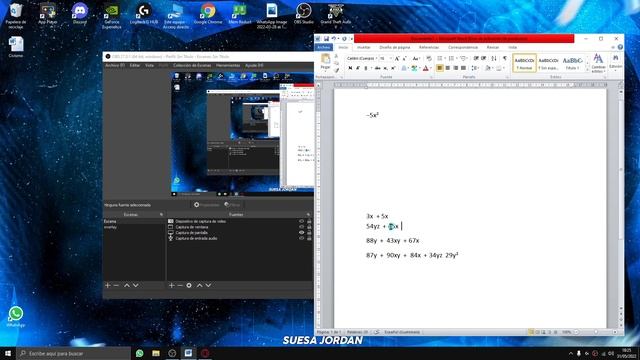The width and height of the screenshot is (640, 360).
Task: Open the font size dropdown in Word
Action: pyautogui.click(x=391, y=58)
